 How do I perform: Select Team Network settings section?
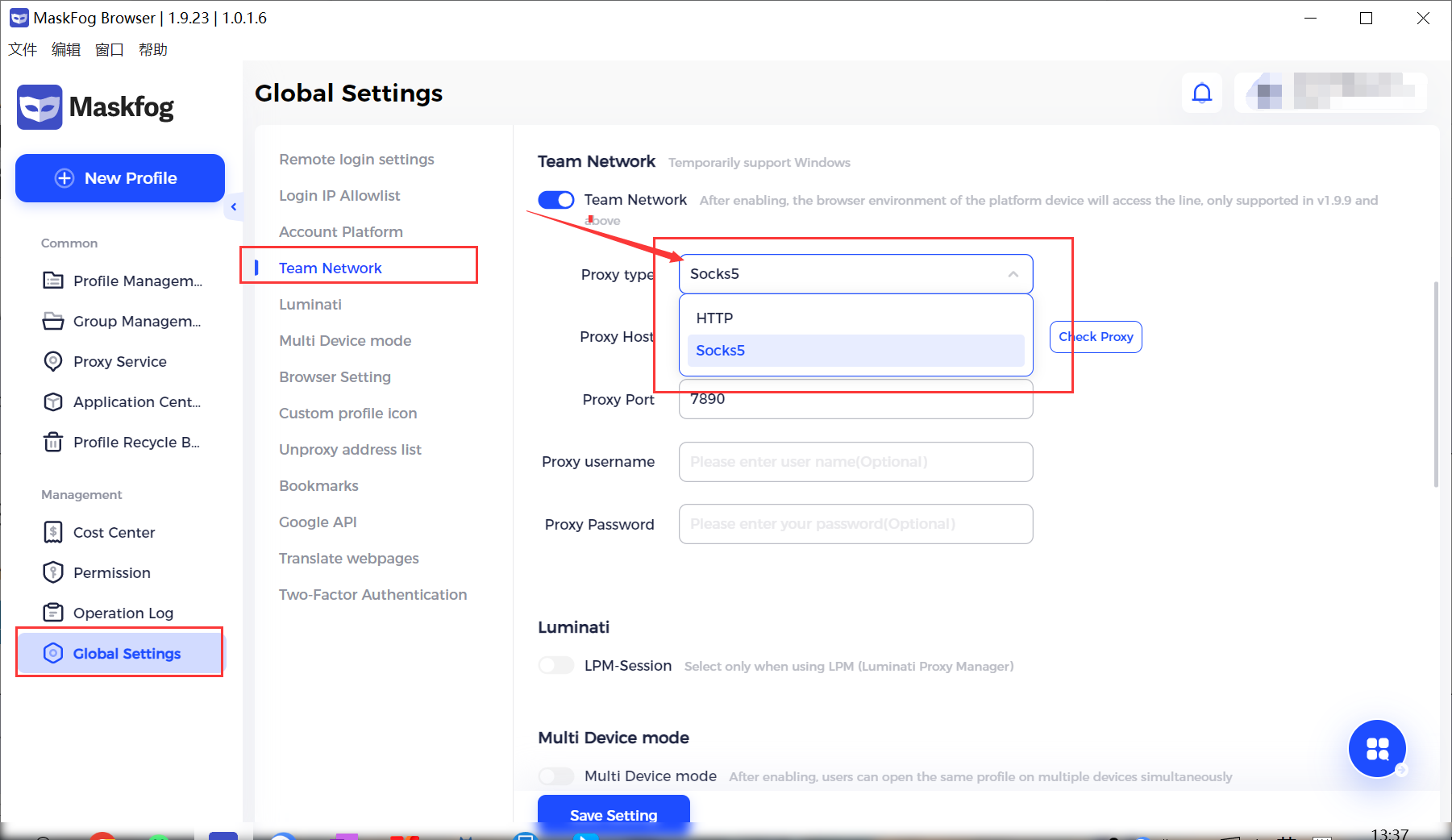(331, 268)
